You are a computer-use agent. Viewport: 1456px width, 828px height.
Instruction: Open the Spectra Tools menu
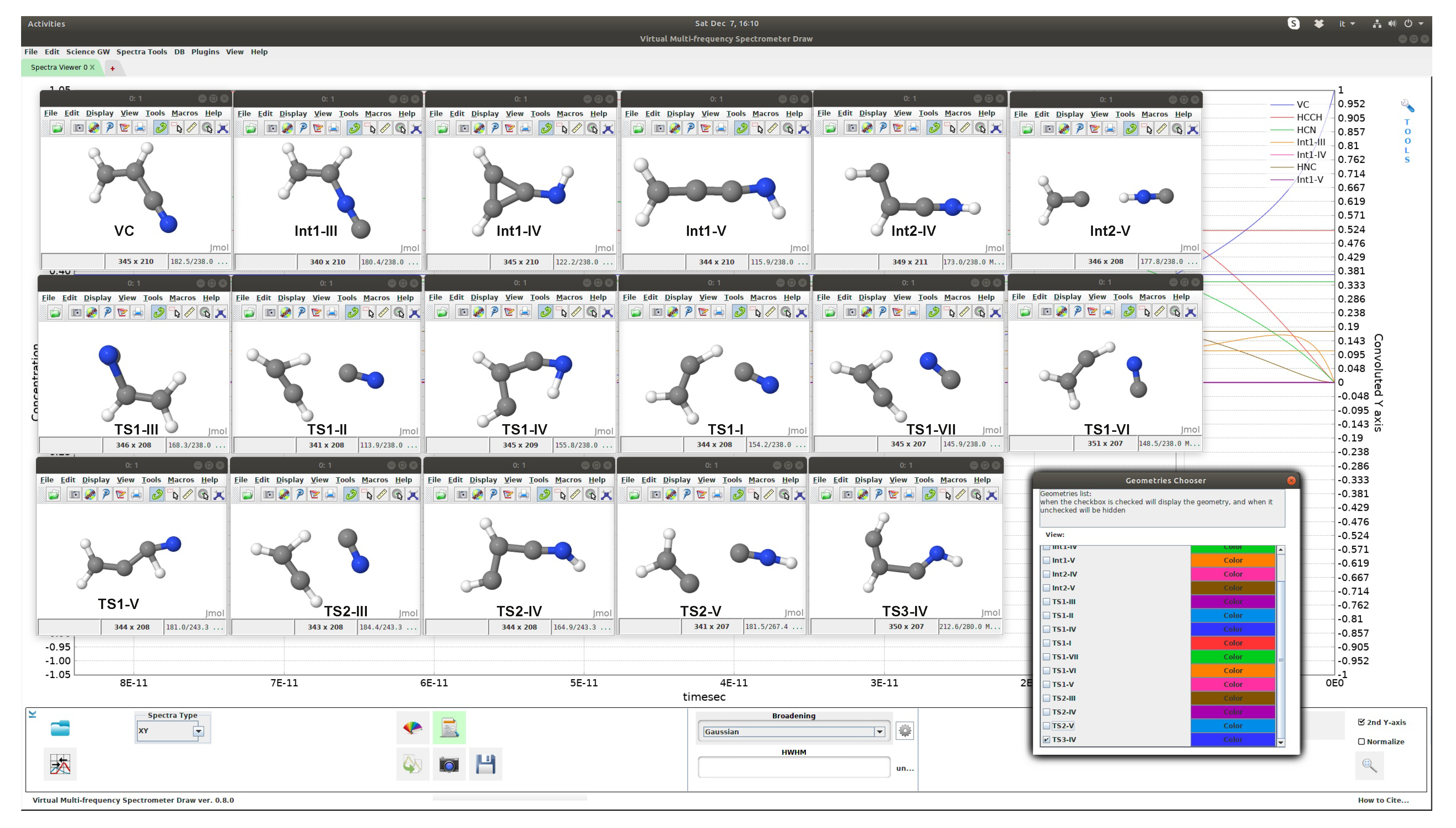(141, 52)
